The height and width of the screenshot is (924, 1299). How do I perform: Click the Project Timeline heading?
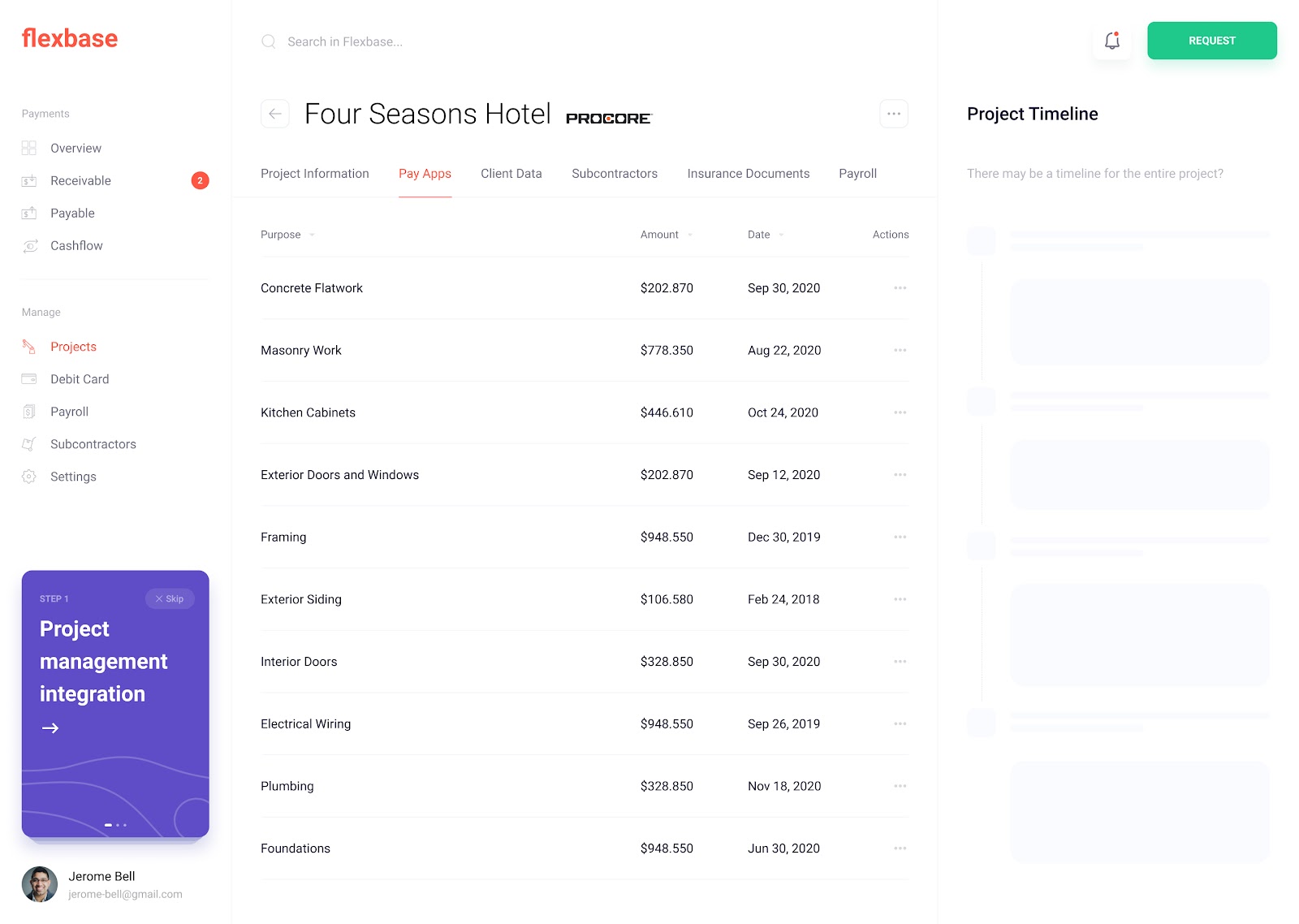1032,114
